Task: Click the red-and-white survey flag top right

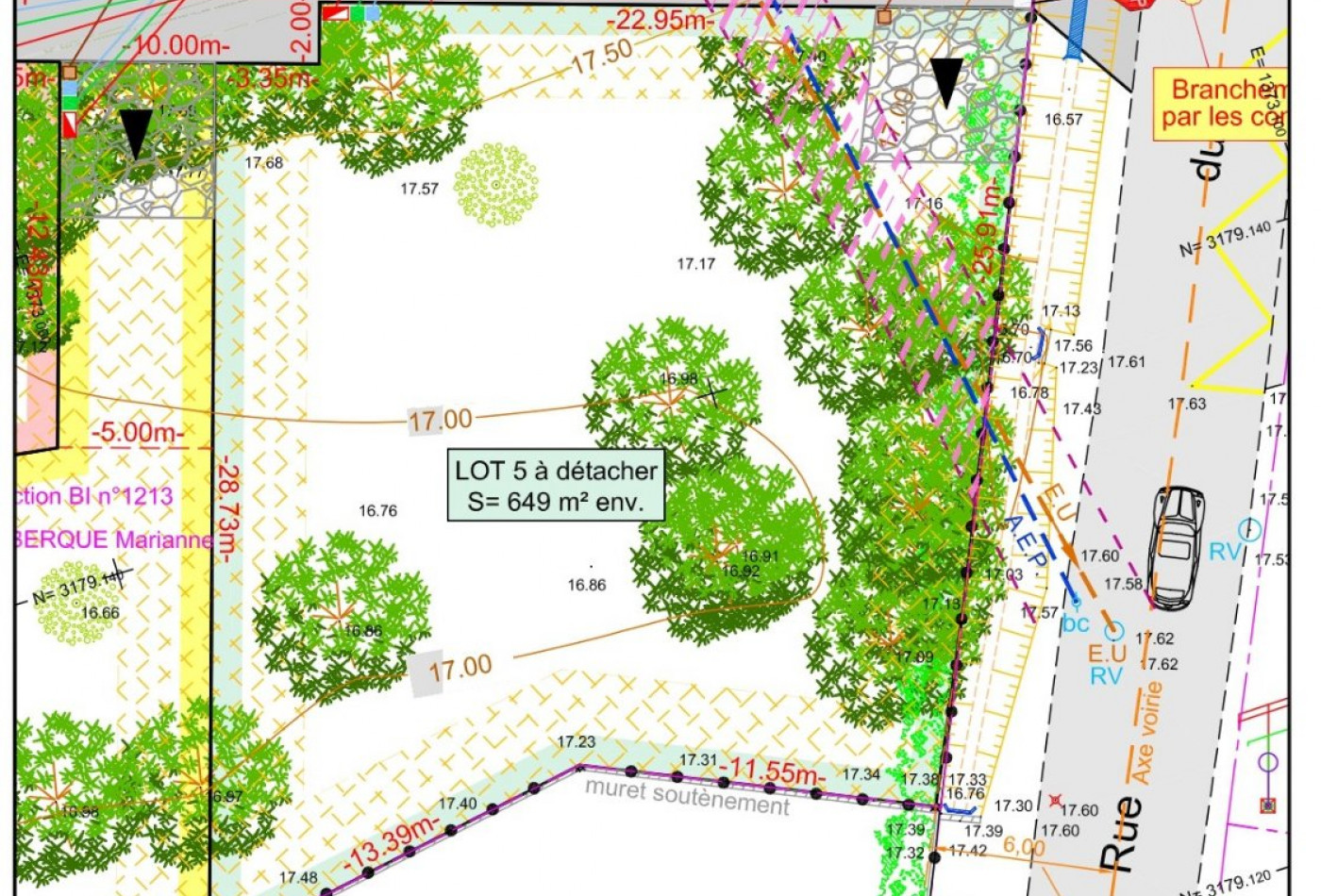Action: (336, 13)
